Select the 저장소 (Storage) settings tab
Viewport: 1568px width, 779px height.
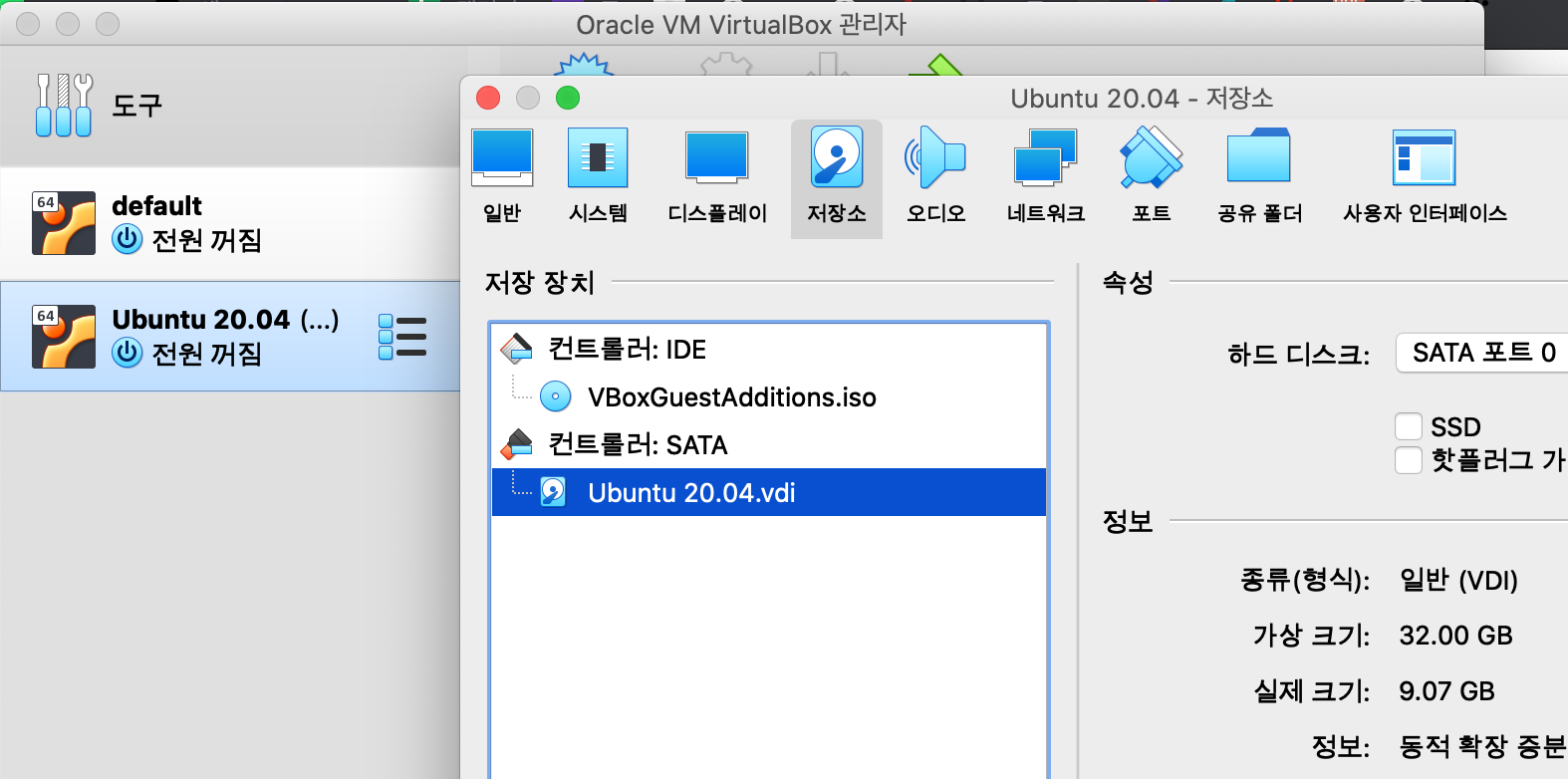point(837,178)
